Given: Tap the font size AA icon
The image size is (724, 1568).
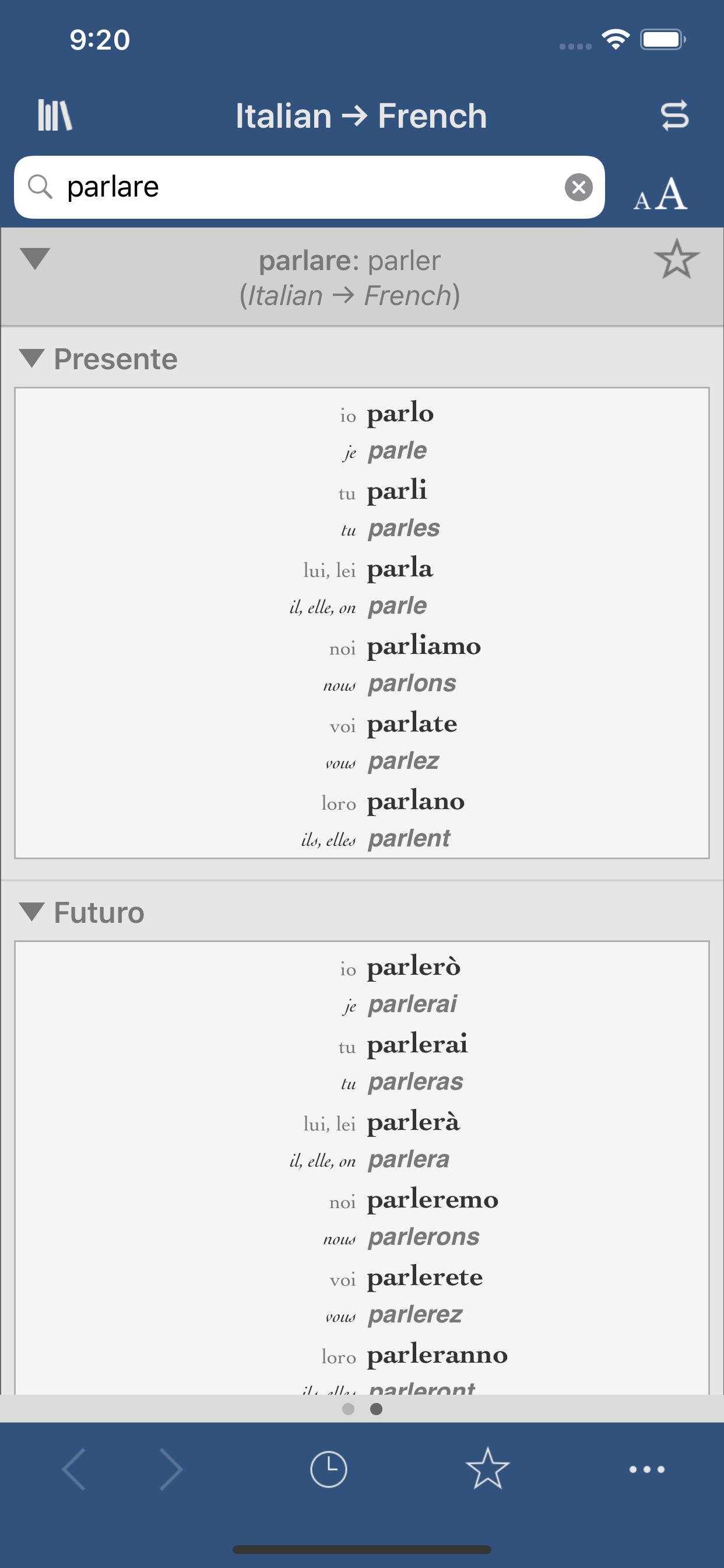Looking at the screenshot, I should pyautogui.click(x=660, y=195).
